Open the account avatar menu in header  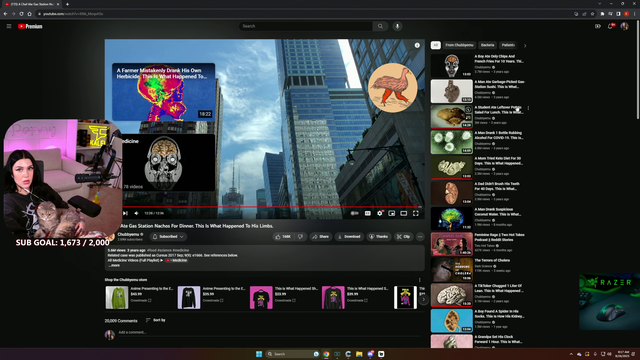pyautogui.click(x=624, y=26)
